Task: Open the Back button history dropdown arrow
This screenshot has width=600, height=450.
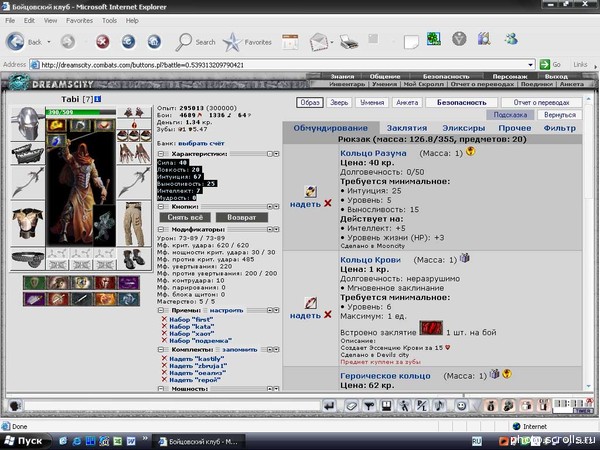Action: click(49, 42)
